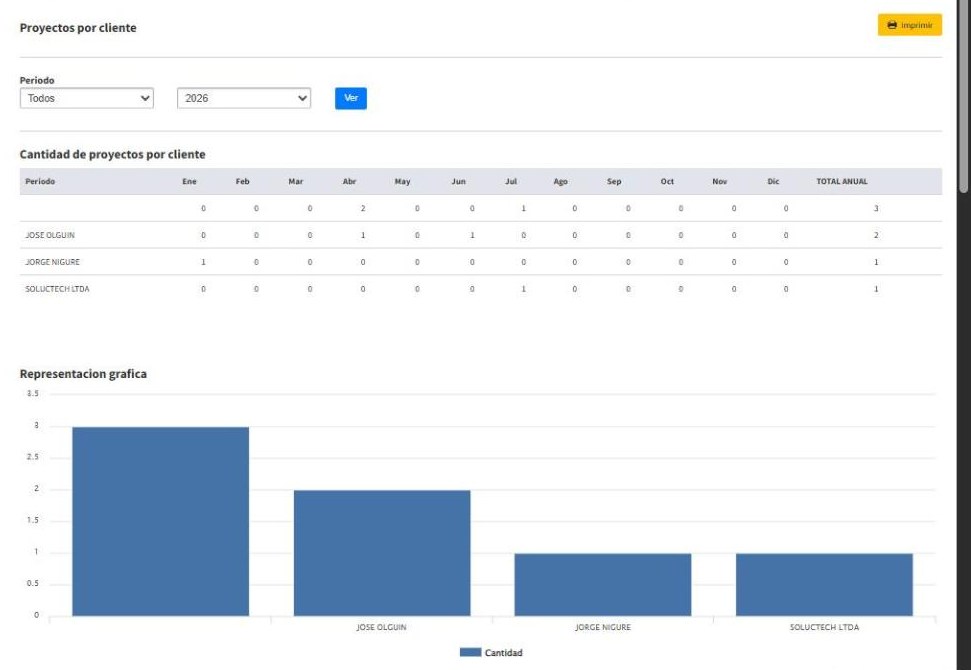Click the Ago column header

(560, 181)
